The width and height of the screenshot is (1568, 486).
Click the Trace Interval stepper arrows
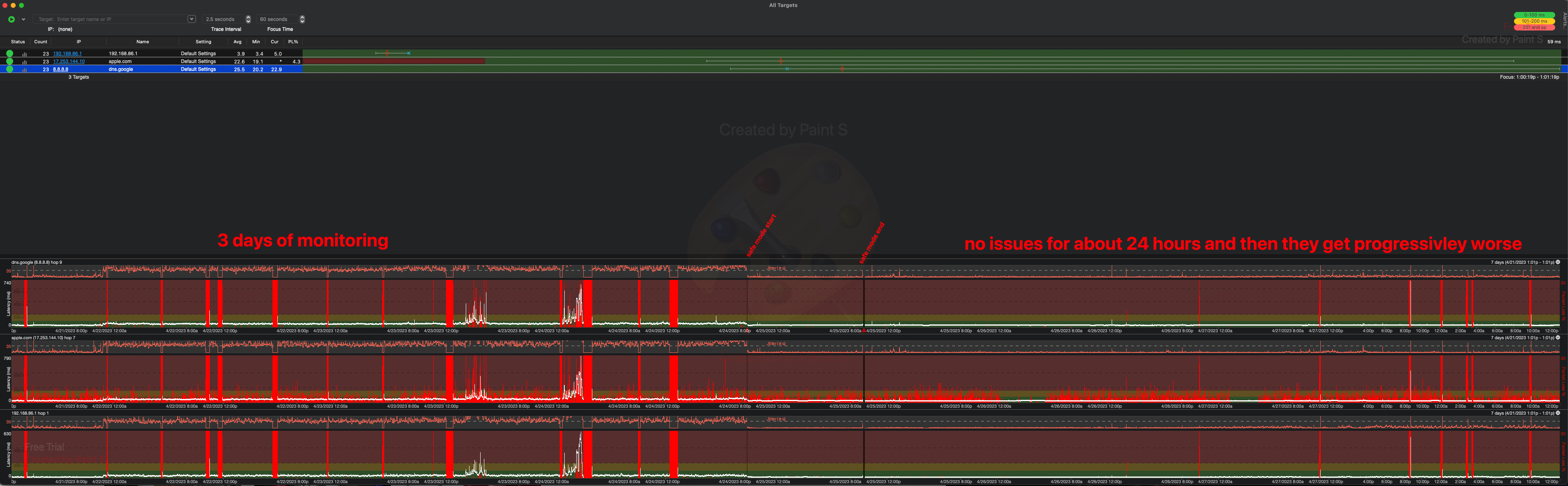coord(248,19)
